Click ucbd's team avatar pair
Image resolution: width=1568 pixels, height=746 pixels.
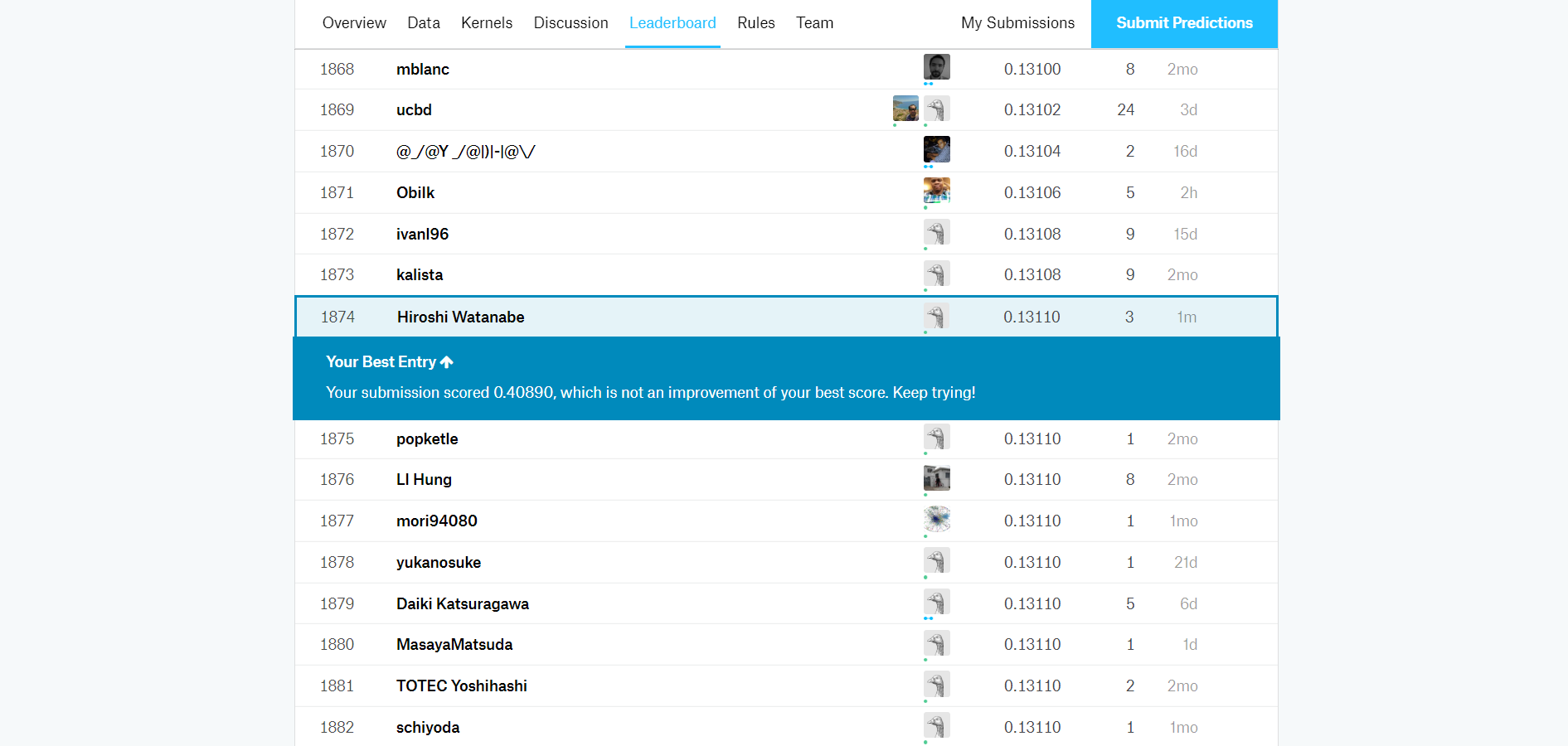point(920,109)
